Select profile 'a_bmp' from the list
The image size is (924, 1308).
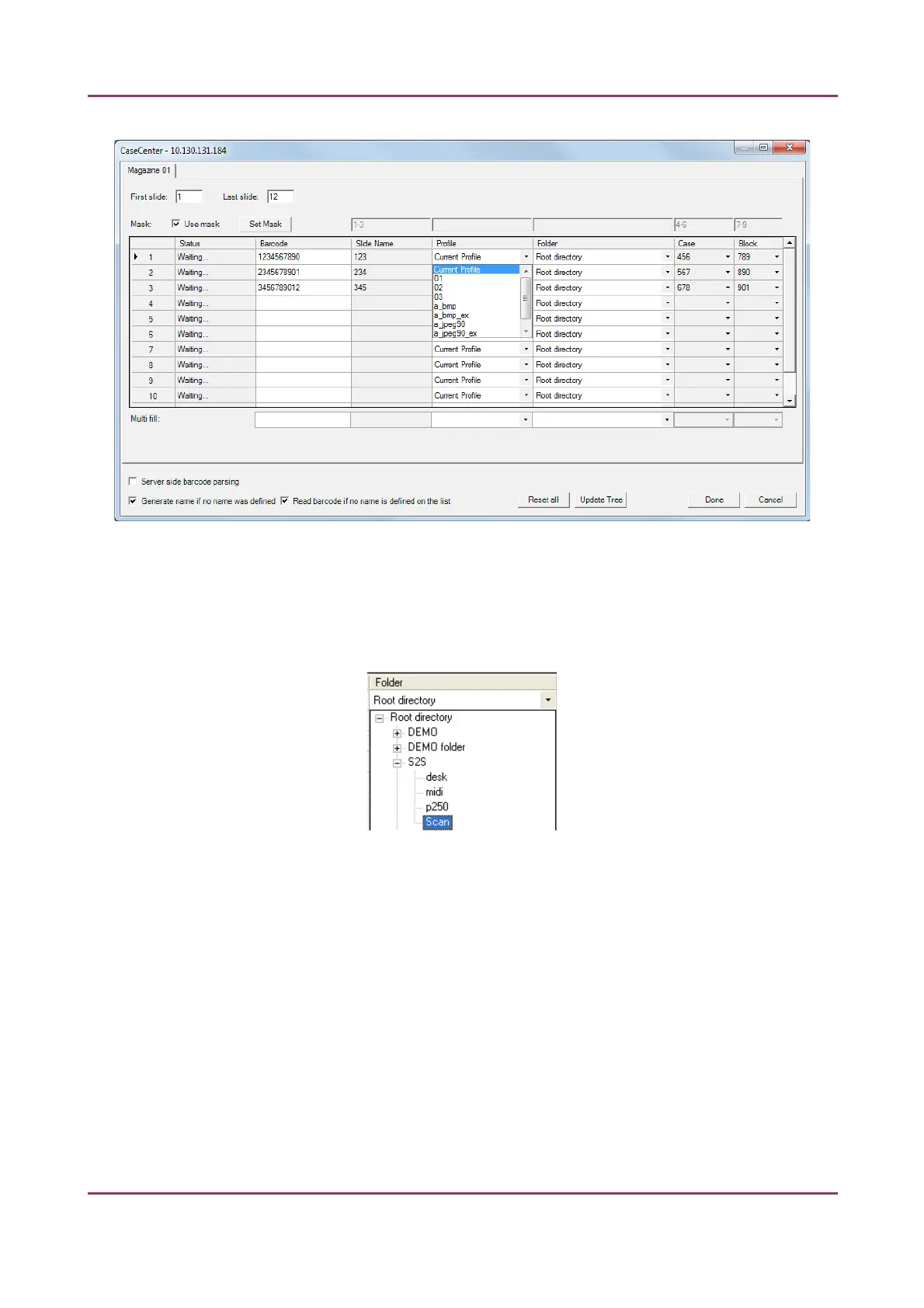pos(476,306)
